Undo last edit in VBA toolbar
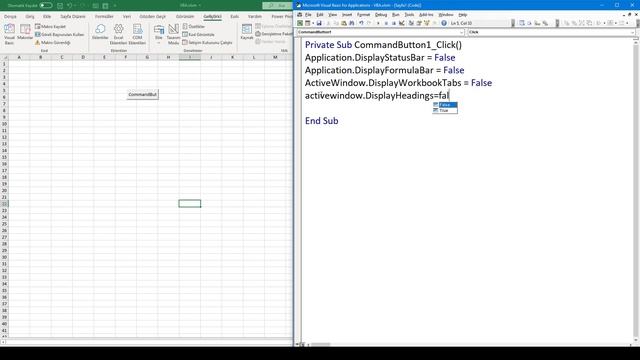This screenshot has width=640, height=360. click(361, 23)
